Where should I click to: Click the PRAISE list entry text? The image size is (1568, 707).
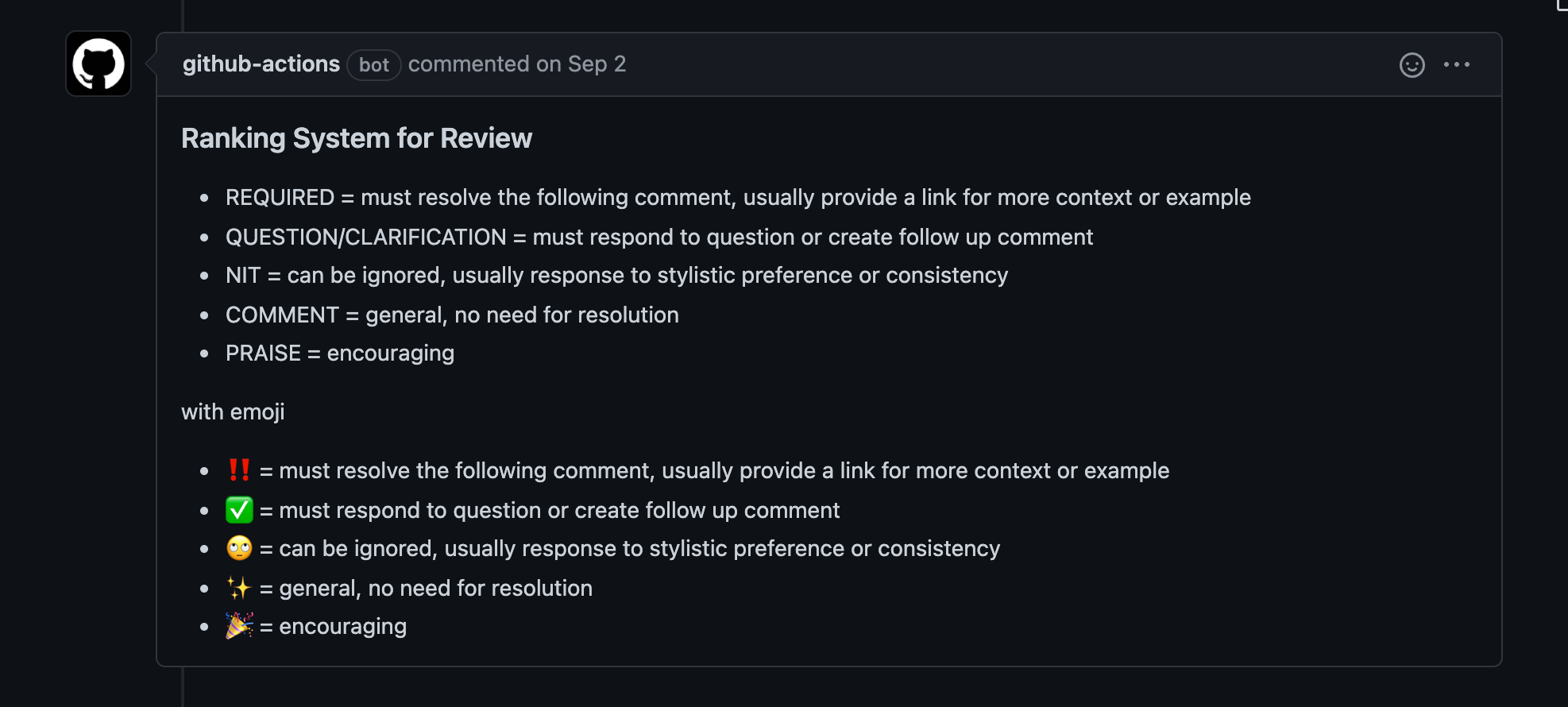coord(263,353)
